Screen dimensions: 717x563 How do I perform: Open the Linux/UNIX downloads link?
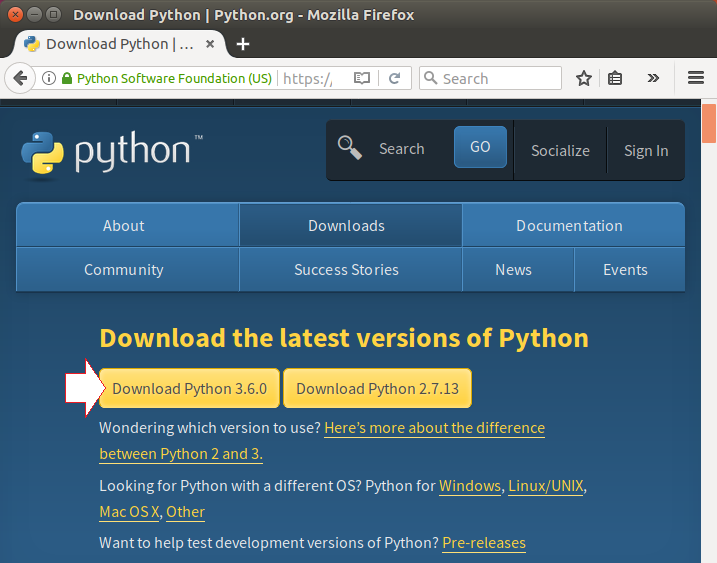click(546, 486)
